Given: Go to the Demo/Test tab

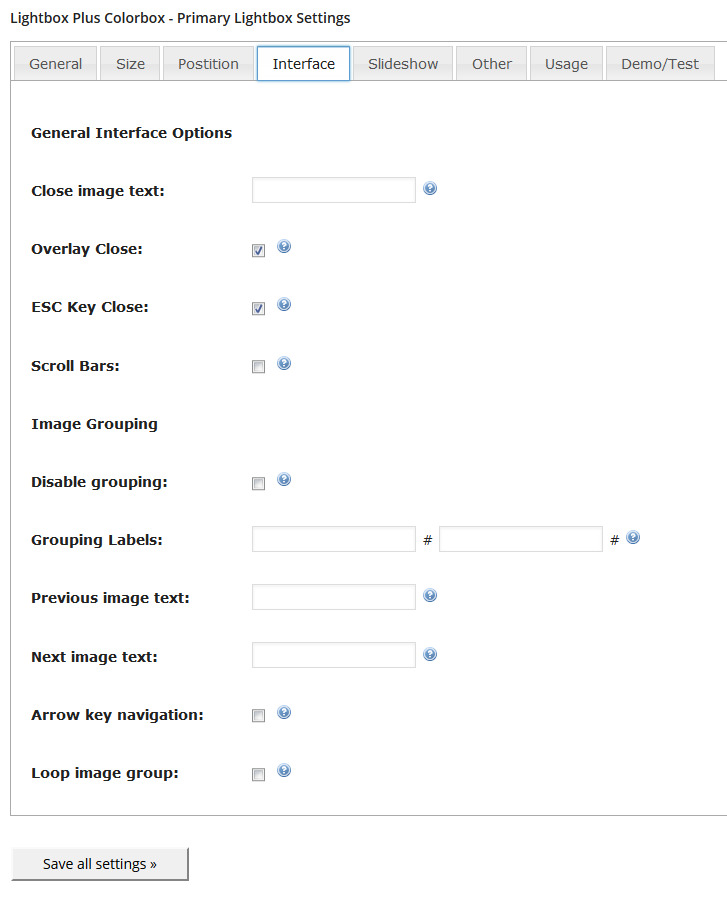Looking at the screenshot, I should pos(660,63).
